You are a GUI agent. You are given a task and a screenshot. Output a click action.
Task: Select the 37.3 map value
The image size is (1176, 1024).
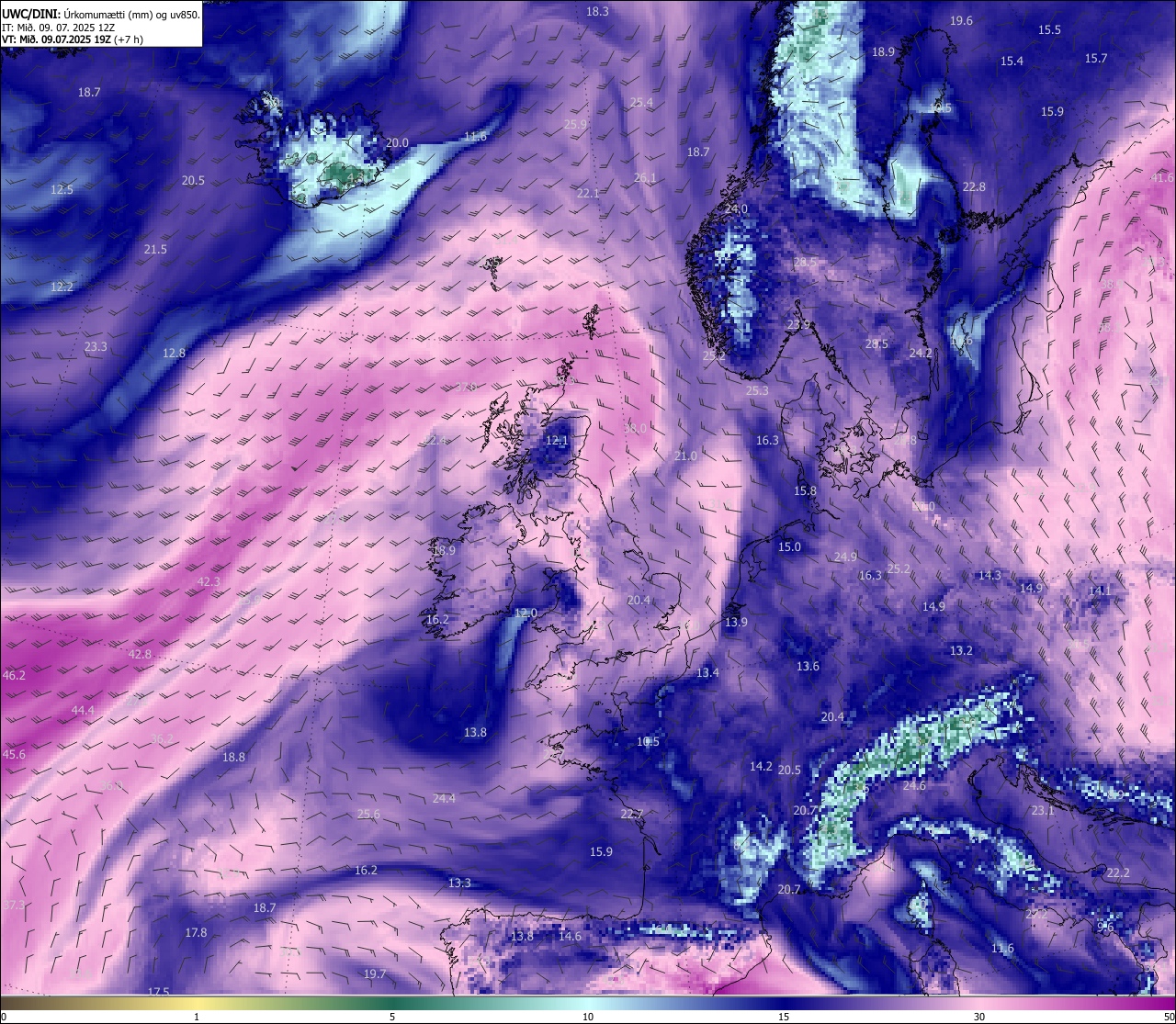(14, 905)
